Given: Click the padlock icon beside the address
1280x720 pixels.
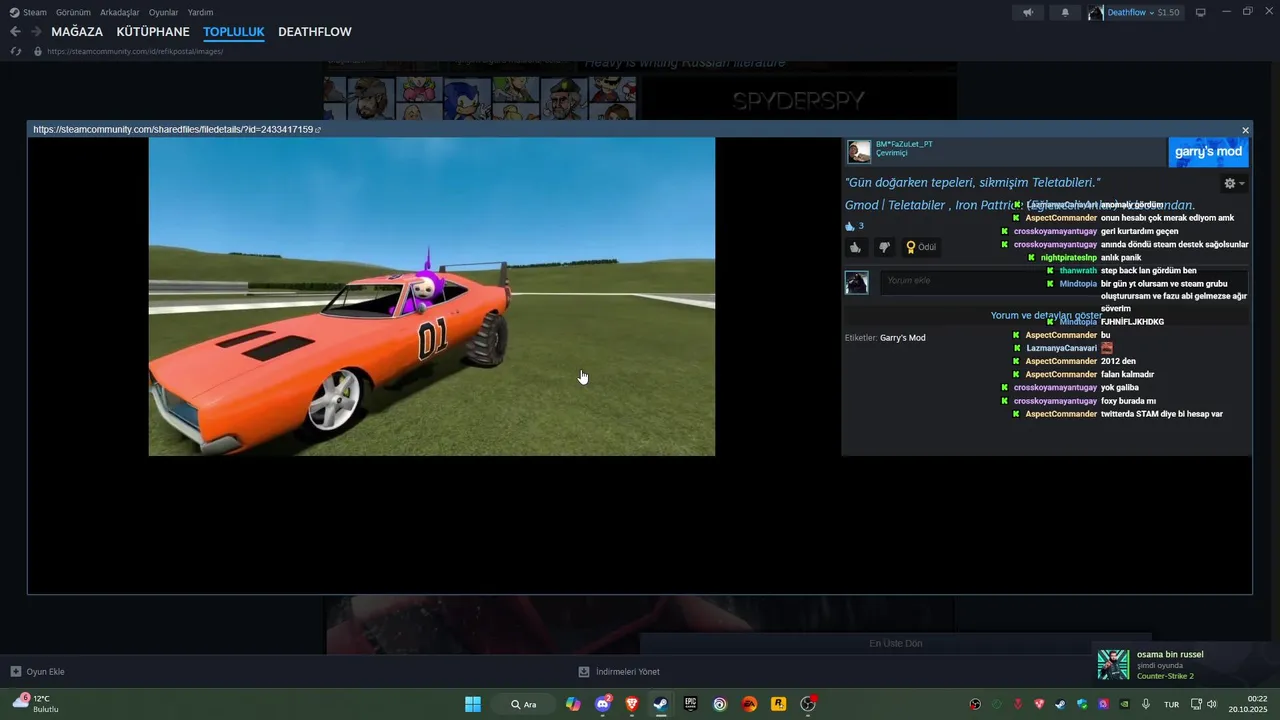Looking at the screenshot, I should pos(38,51).
